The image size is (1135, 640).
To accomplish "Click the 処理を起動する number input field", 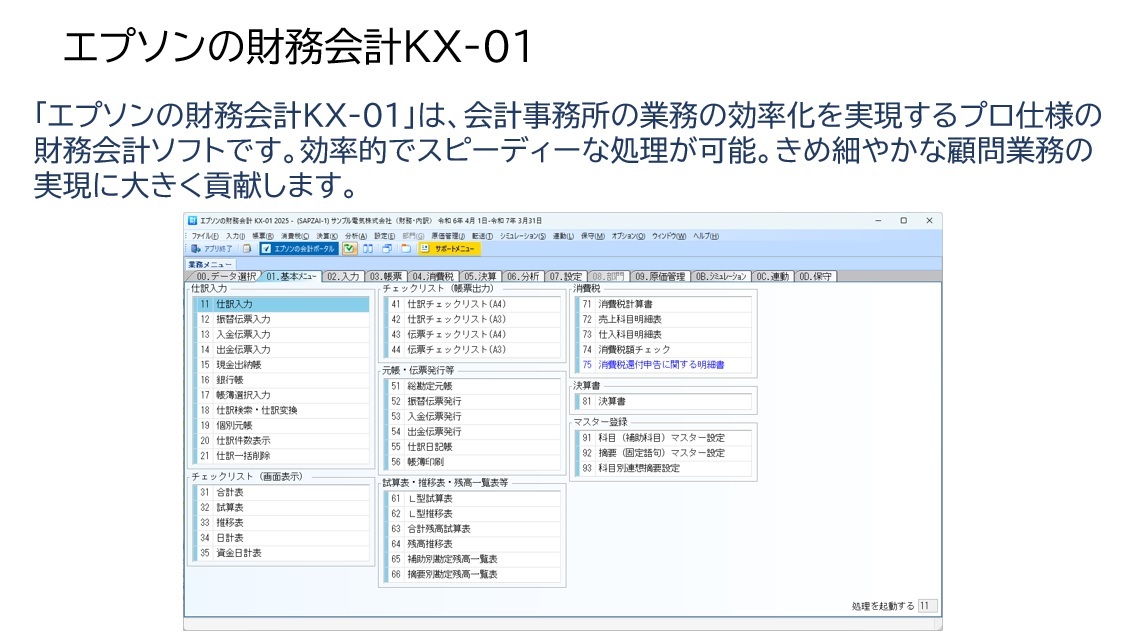I will [927, 606].
